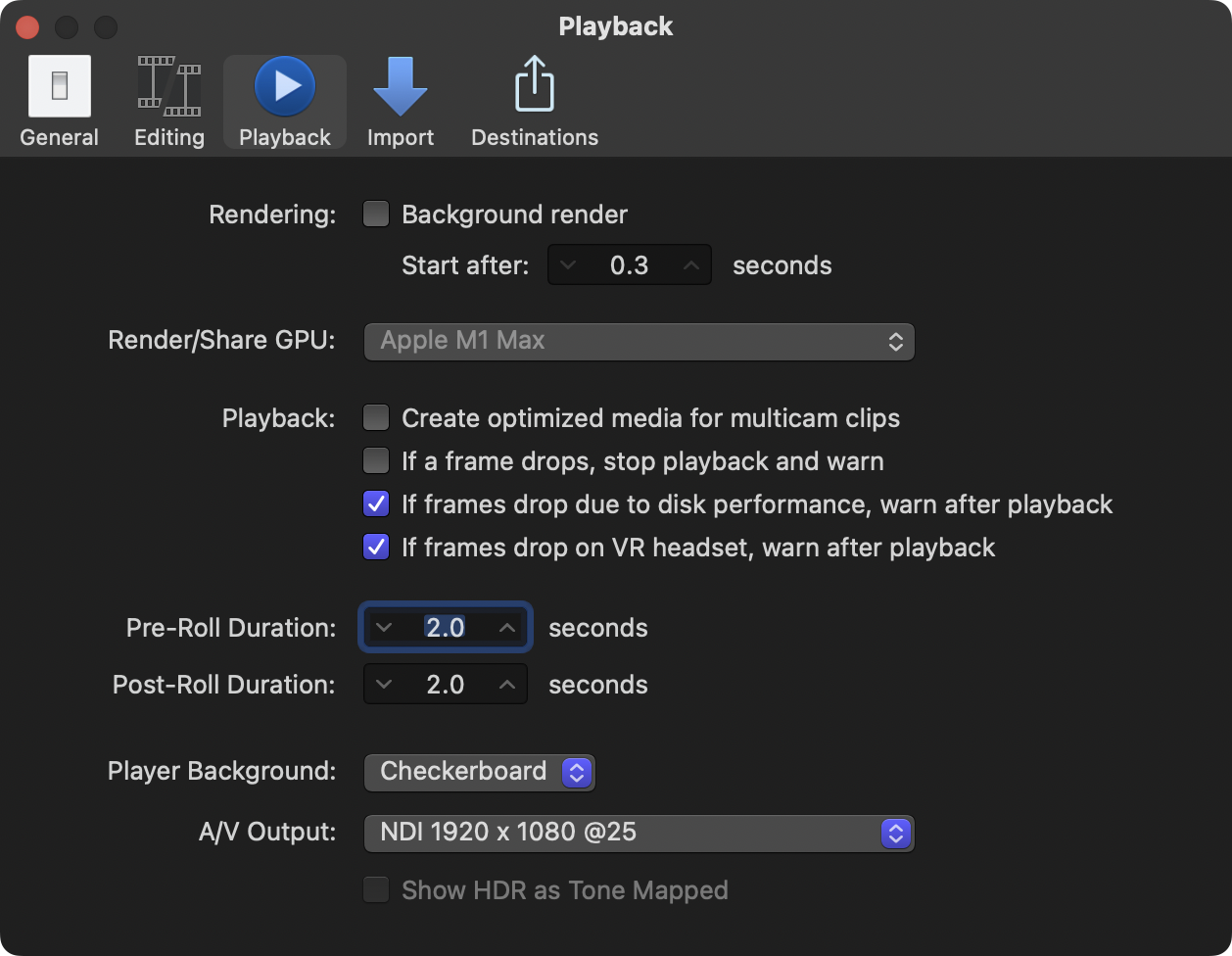Check 'If a frame drops, stop playback'
The image size is (1232, 956).
coord(376,461)
